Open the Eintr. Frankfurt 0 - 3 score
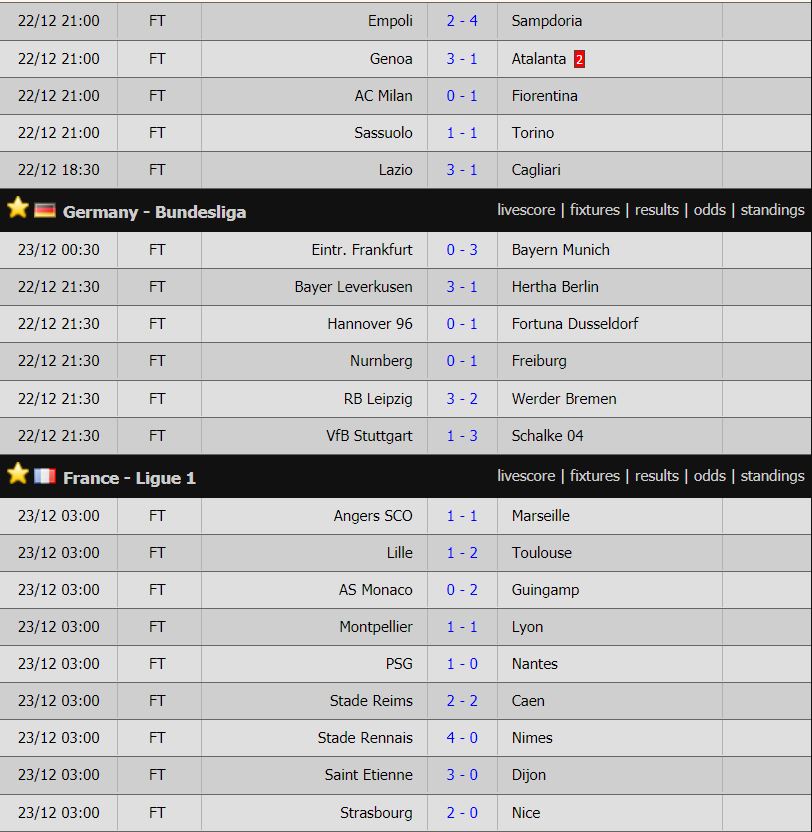Image resolution: width=812 pixels, height=832 pixels. (462, 250)
